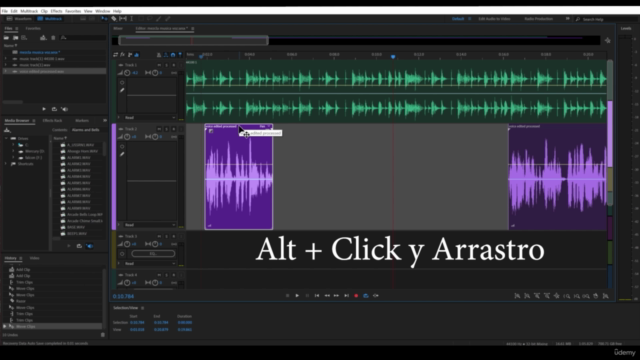
Task: Expand the voice edited processed.wav file entry
Action: tap(6, 71)
